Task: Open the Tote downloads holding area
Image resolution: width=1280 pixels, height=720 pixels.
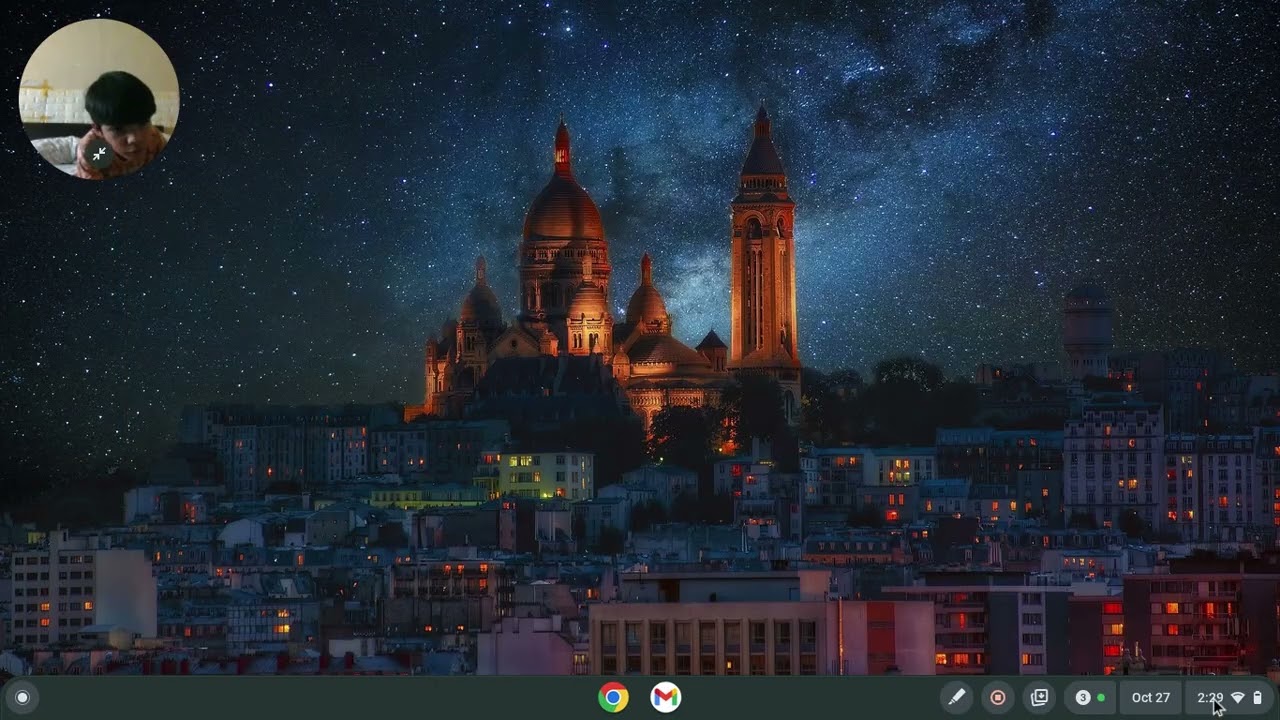Action: (1040, 697)
